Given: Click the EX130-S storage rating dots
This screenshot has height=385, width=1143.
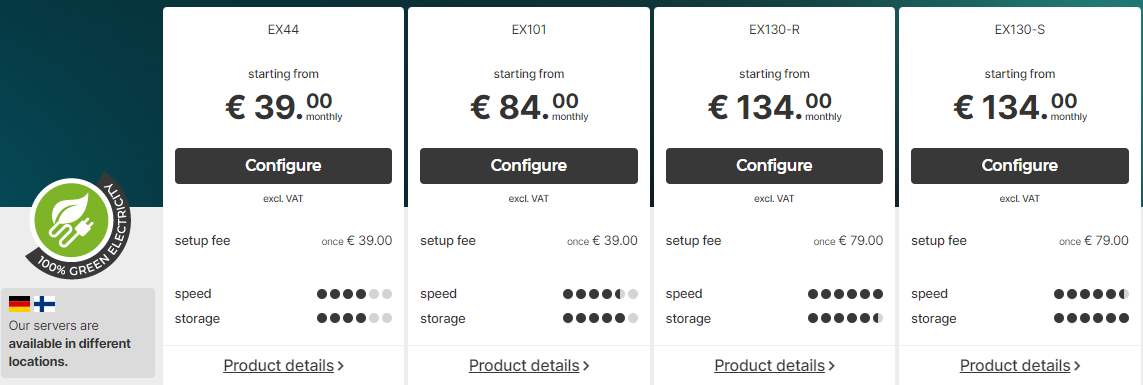Looking at the screenshot, I should [x=1091, y=319].
